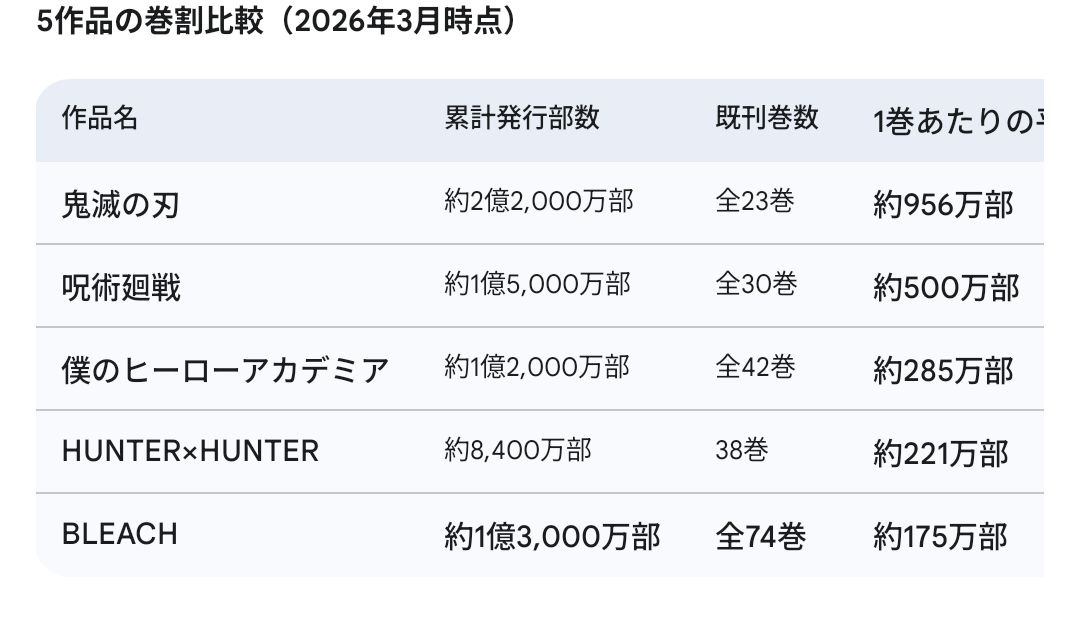The height and width of the screenshot is (618, 1079).
Task: Select the 呪術廻戦 row title
Action: coord(121,288)
